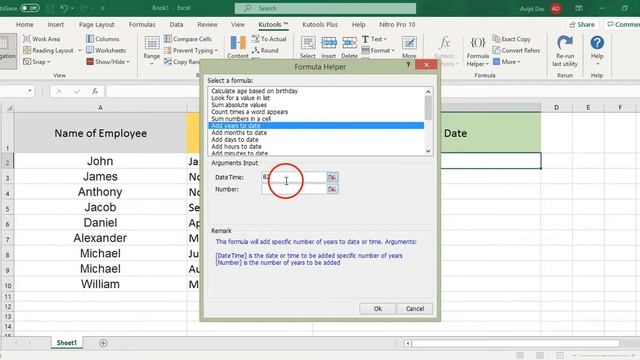Open the View tab
The height and width of the screenshot is (360, 640).
(238, 24)
